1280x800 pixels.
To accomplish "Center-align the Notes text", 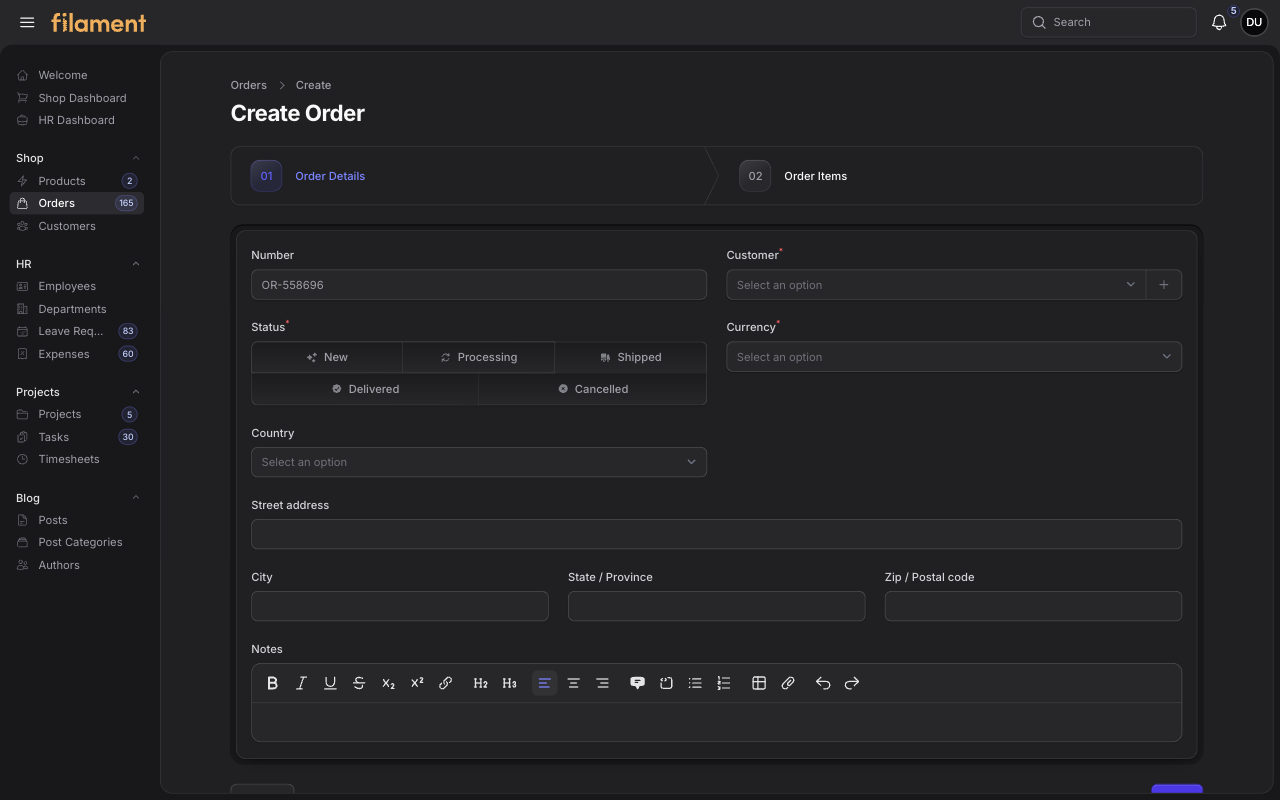I will click(x=574, y=683).
